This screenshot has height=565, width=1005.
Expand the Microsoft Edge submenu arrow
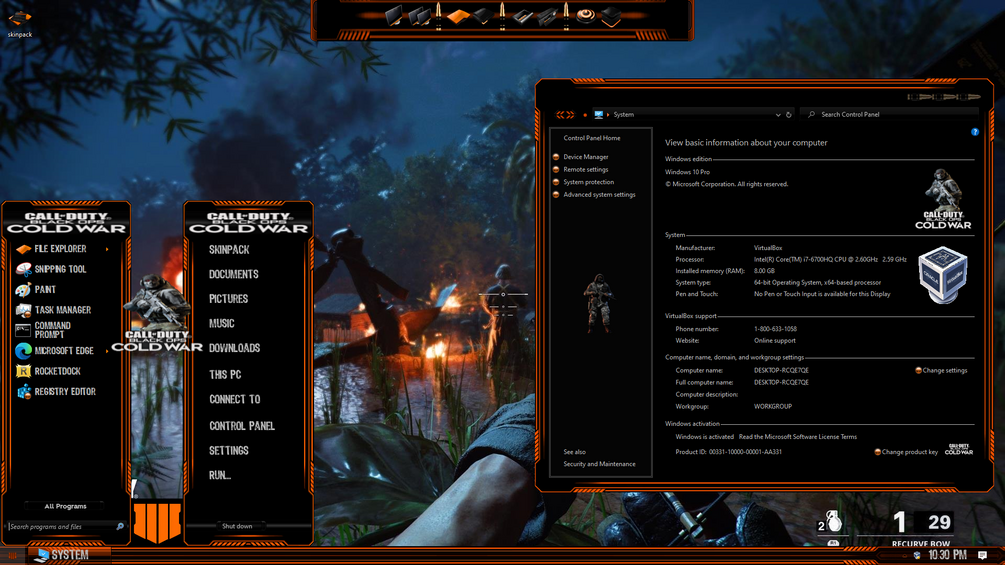[x=107, y=351]
